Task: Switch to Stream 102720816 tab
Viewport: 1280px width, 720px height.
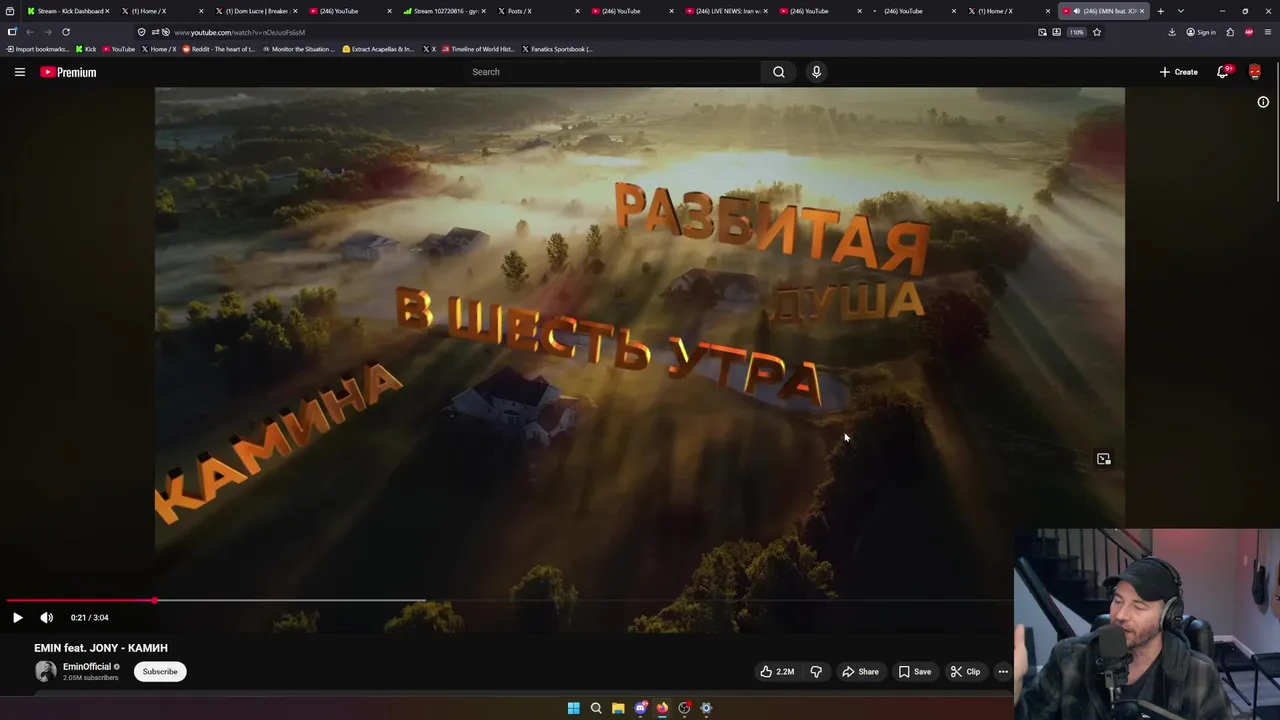Action: [x=446, y=11]
